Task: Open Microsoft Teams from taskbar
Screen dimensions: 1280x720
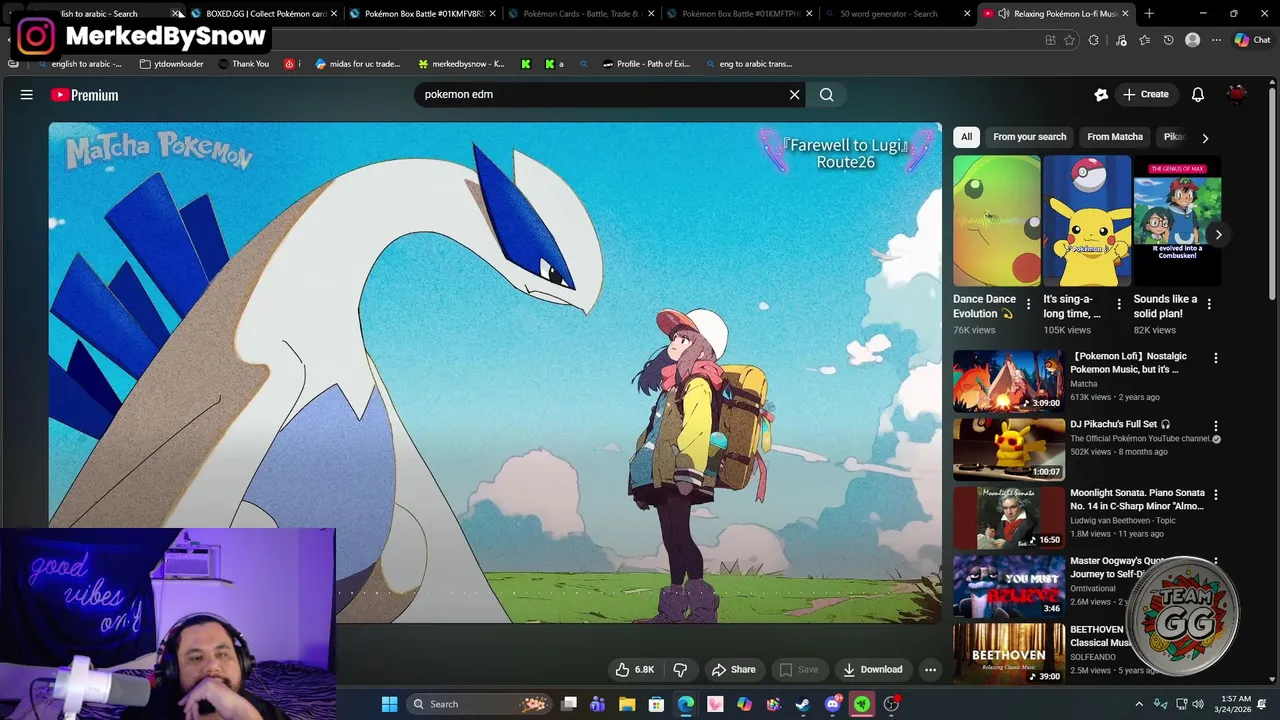Action: point(597,704)
